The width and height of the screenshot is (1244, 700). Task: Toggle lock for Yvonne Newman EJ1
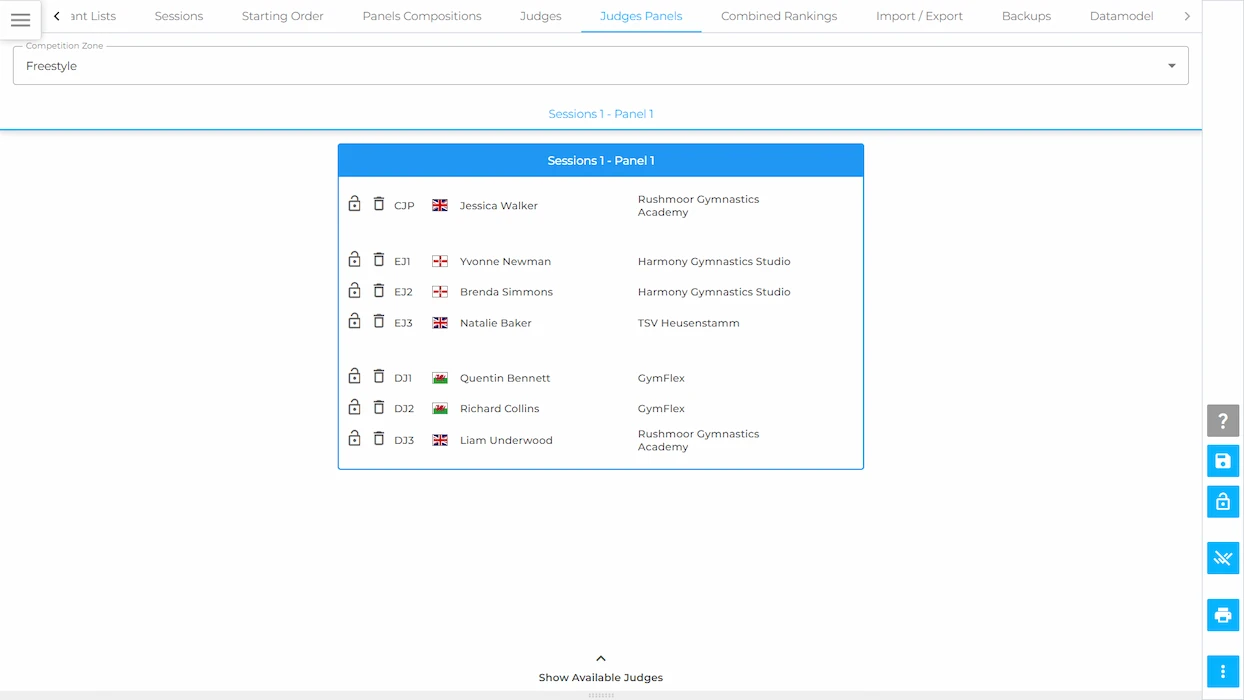(x=354, y=260)
